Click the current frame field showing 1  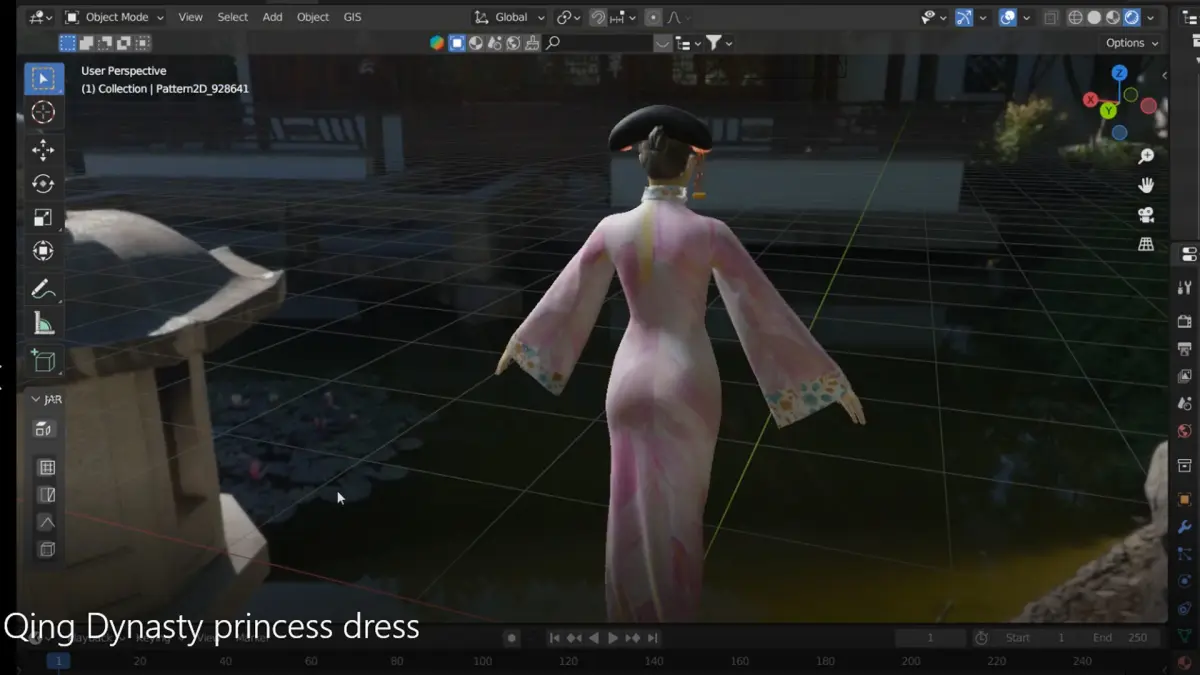point(930,638)
